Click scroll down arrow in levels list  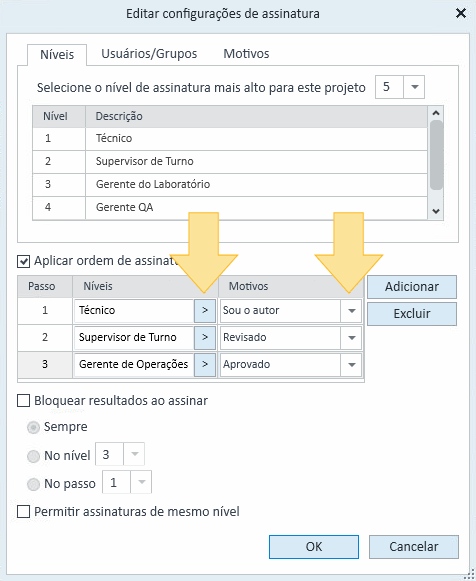pyautogui.click(x=436, y=211)
